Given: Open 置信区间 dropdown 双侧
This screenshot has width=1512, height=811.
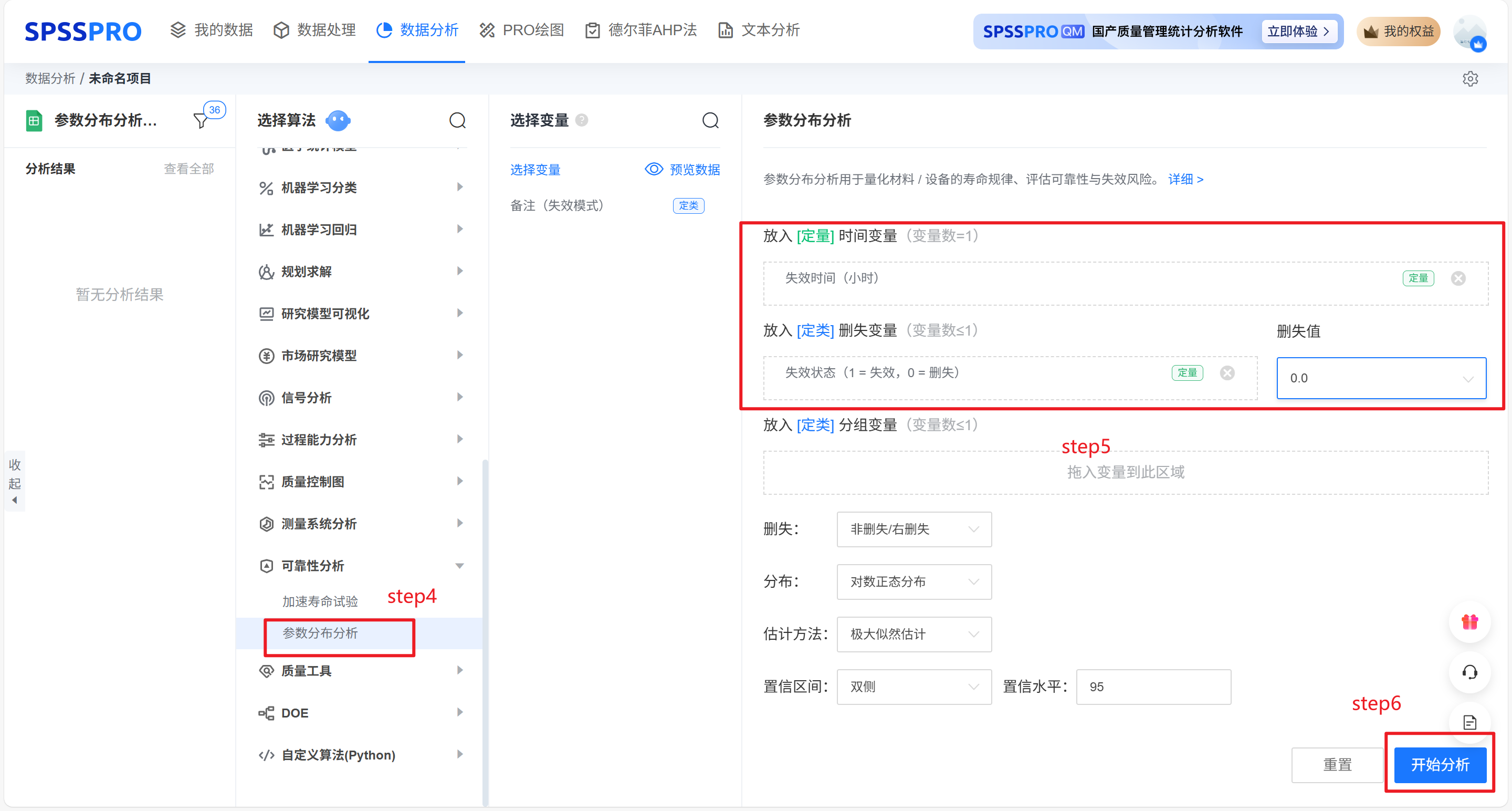Looking at the screenshot, I should [x=914, y=687].
